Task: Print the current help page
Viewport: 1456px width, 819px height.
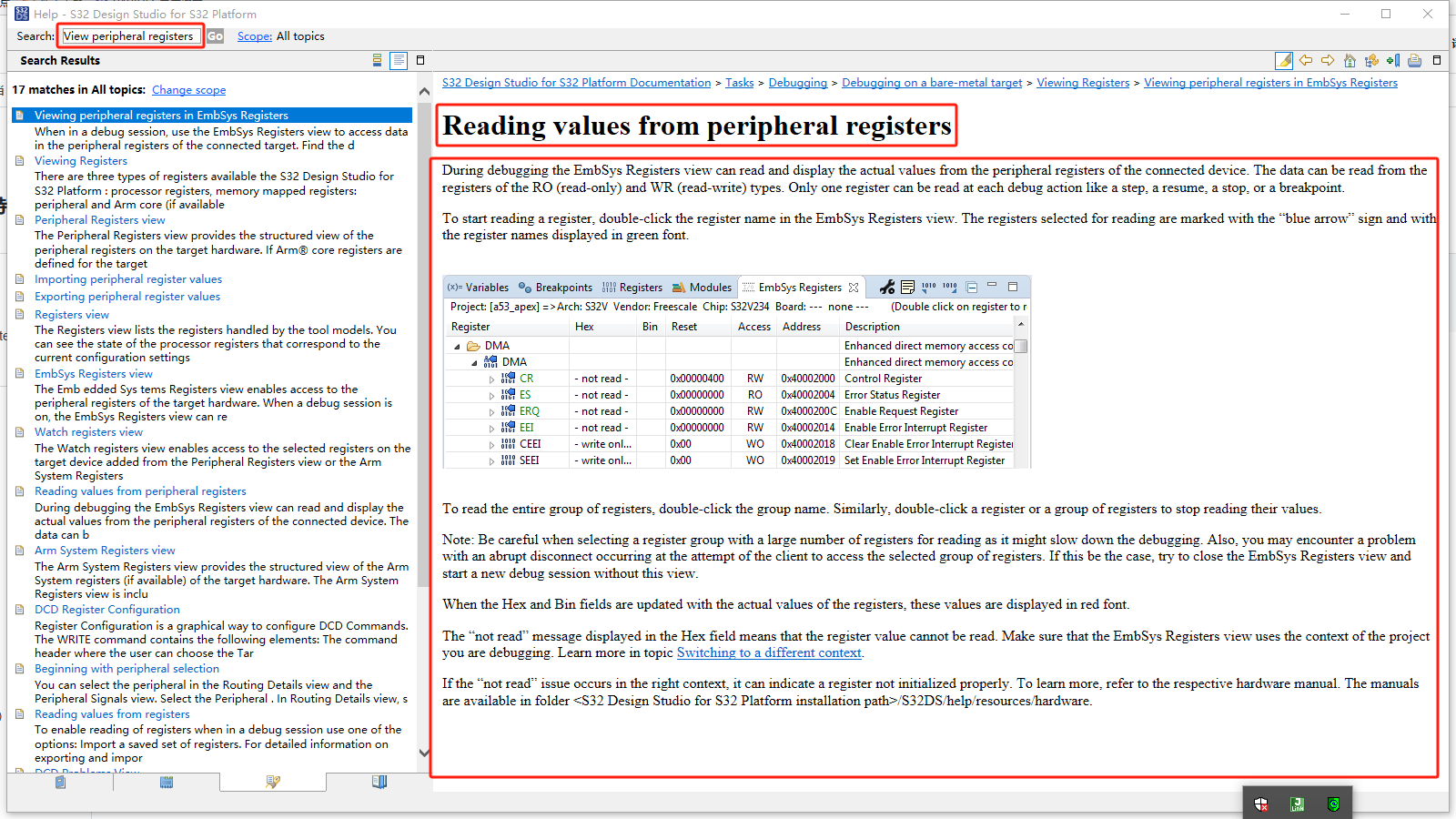Action: (1415, 60)
